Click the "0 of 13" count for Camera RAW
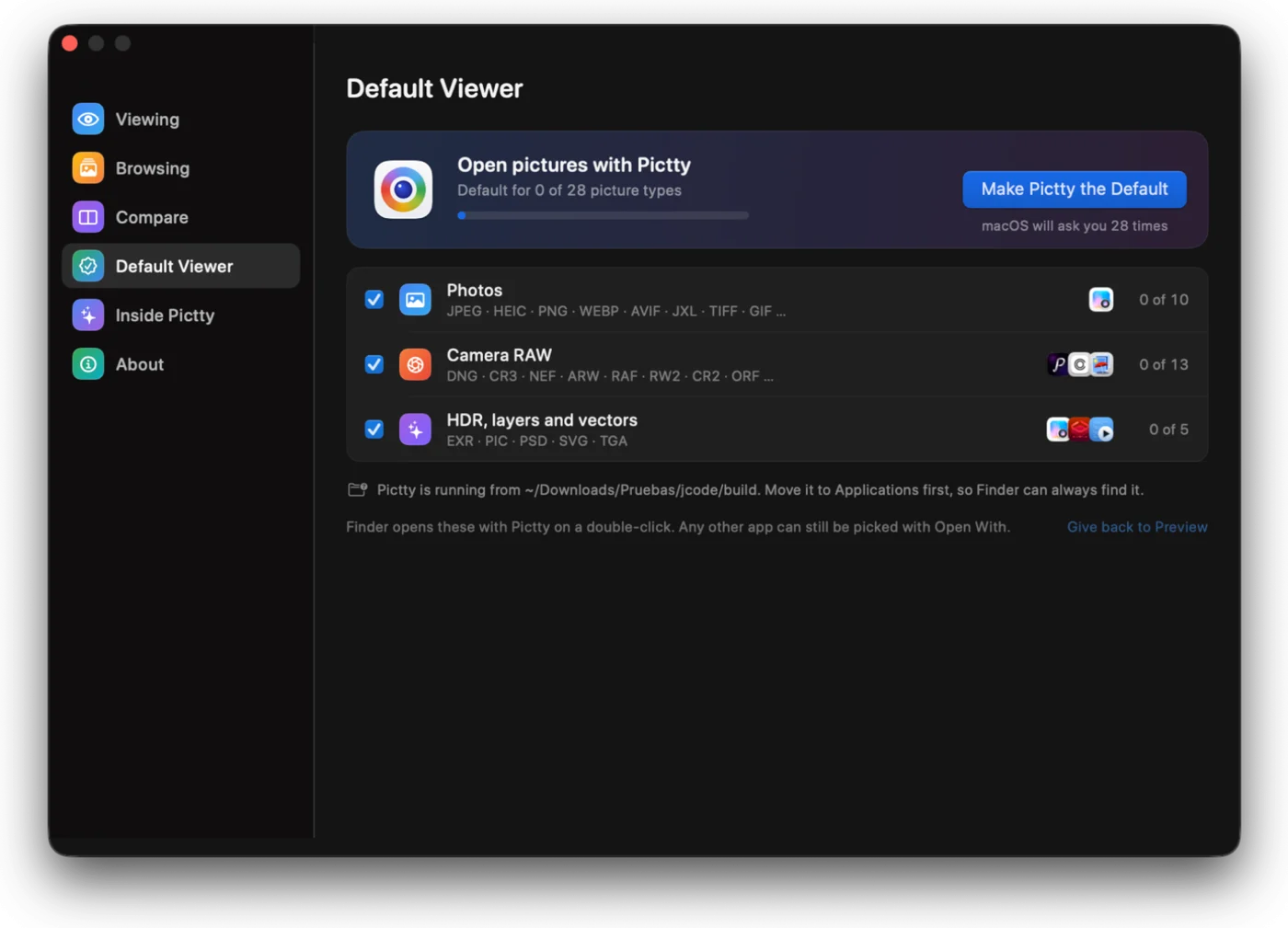This screenshot has height=928, width=1288. pyautogui.click(x=1164, y=364)
